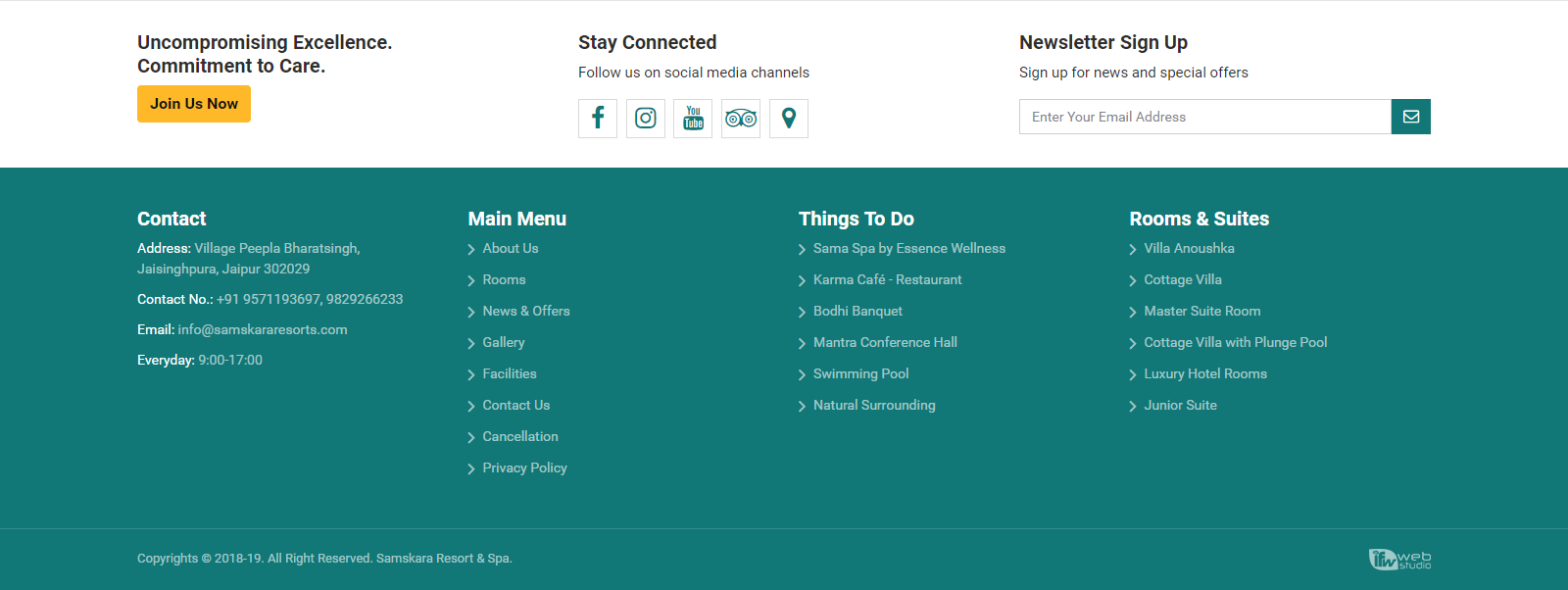This screenshot has width=1568, height=590.
Task: Click the map location pin icon
Action: click(x=789, y=119)
